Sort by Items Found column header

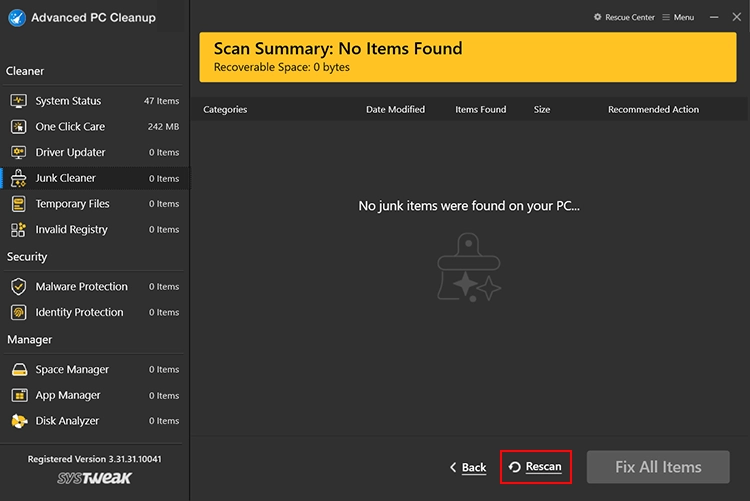(x=480, y=110)
